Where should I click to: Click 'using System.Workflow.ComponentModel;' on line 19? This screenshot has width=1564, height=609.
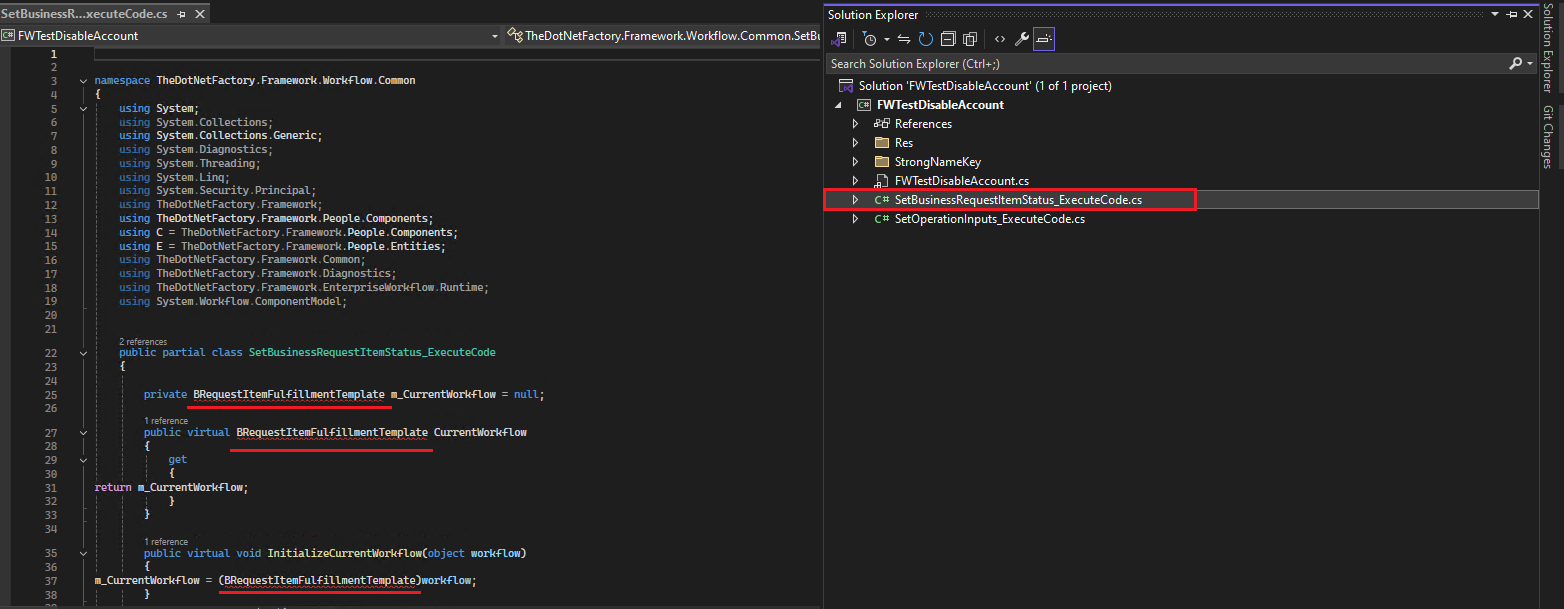click(232, 301)
